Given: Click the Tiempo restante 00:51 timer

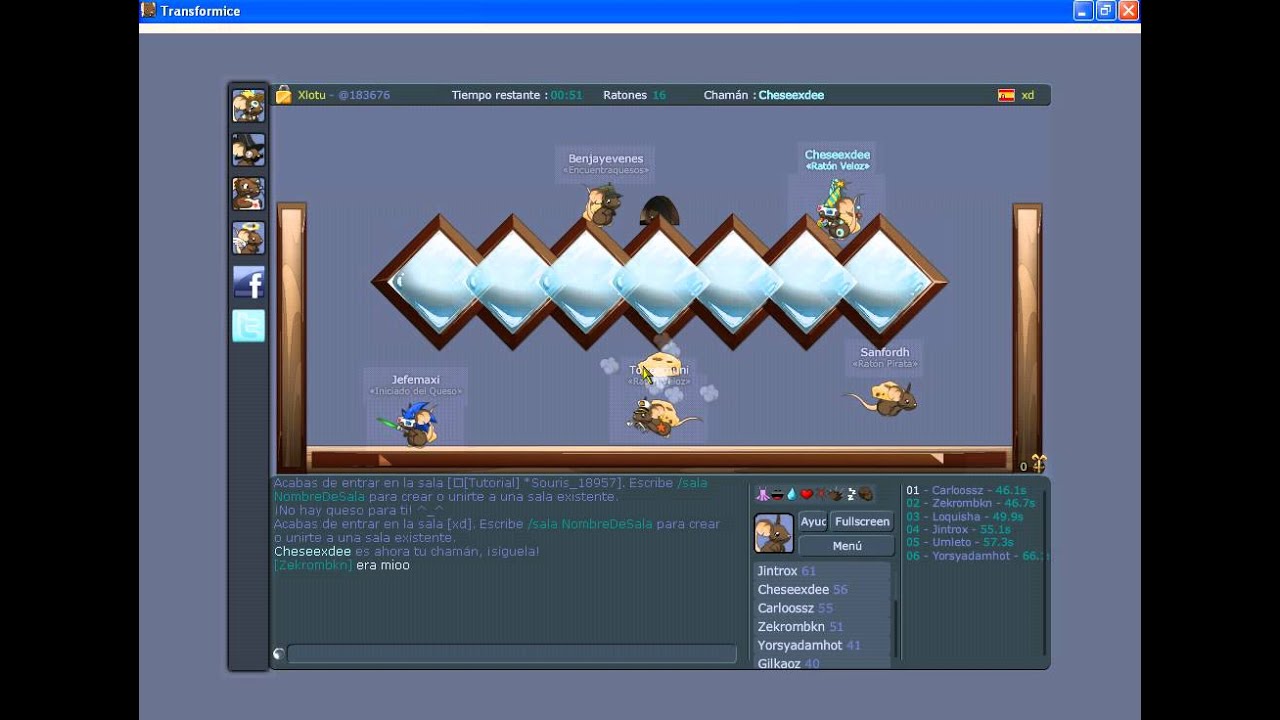Looking at the screenshot, I should (517, 95).
